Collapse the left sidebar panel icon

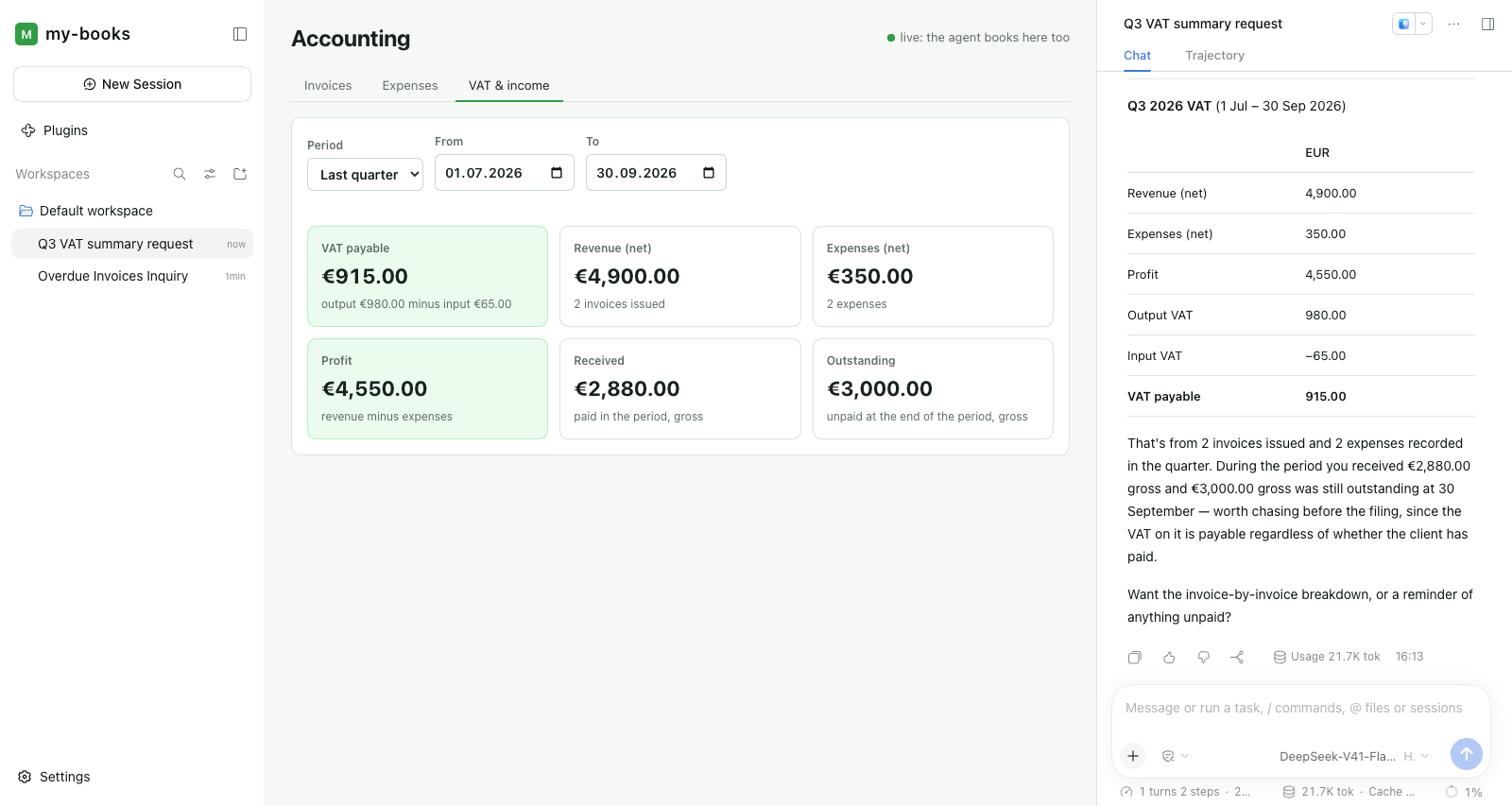click(x=240, y=34)
